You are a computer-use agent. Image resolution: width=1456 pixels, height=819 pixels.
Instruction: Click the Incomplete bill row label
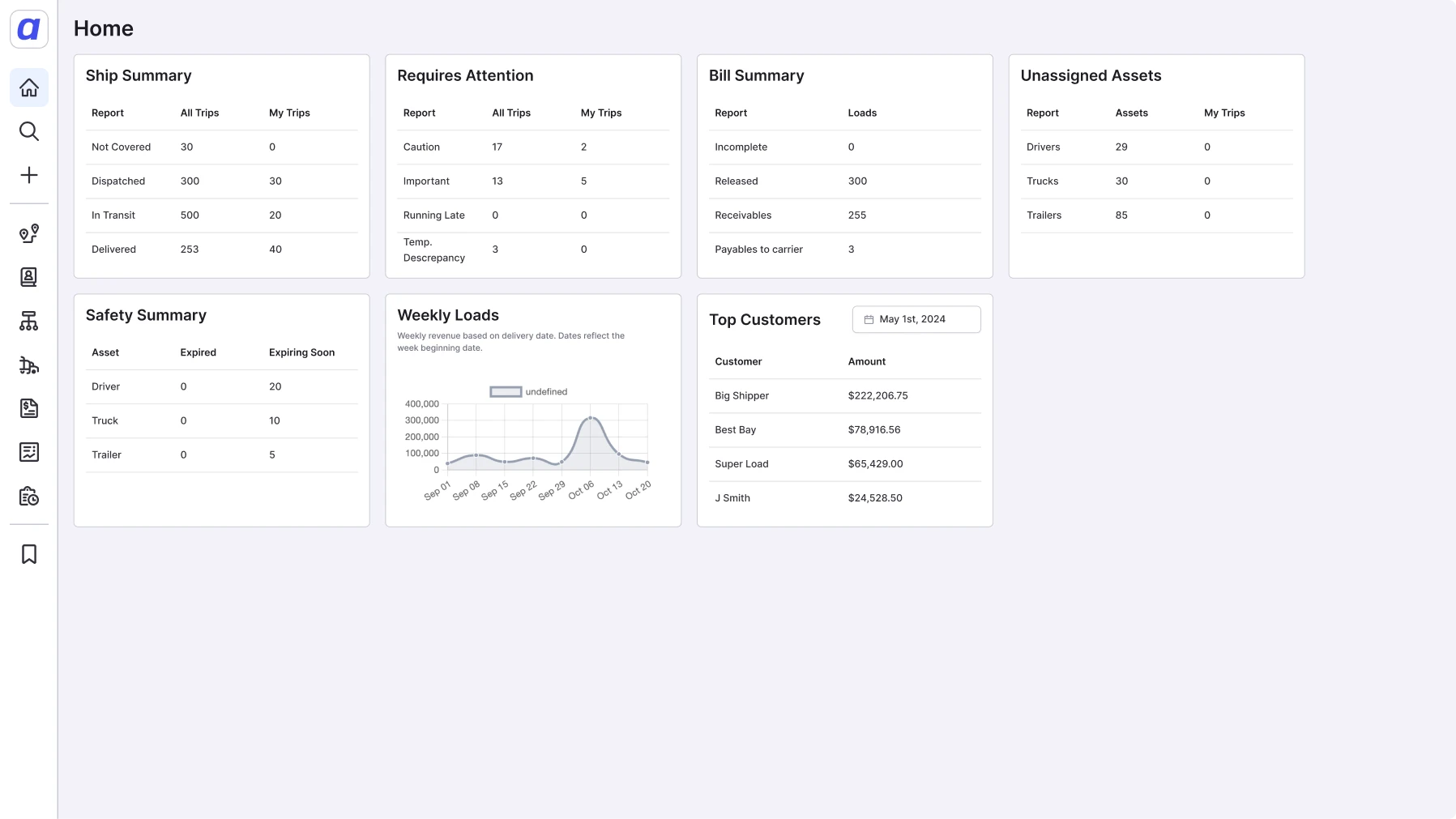(741, 147)
